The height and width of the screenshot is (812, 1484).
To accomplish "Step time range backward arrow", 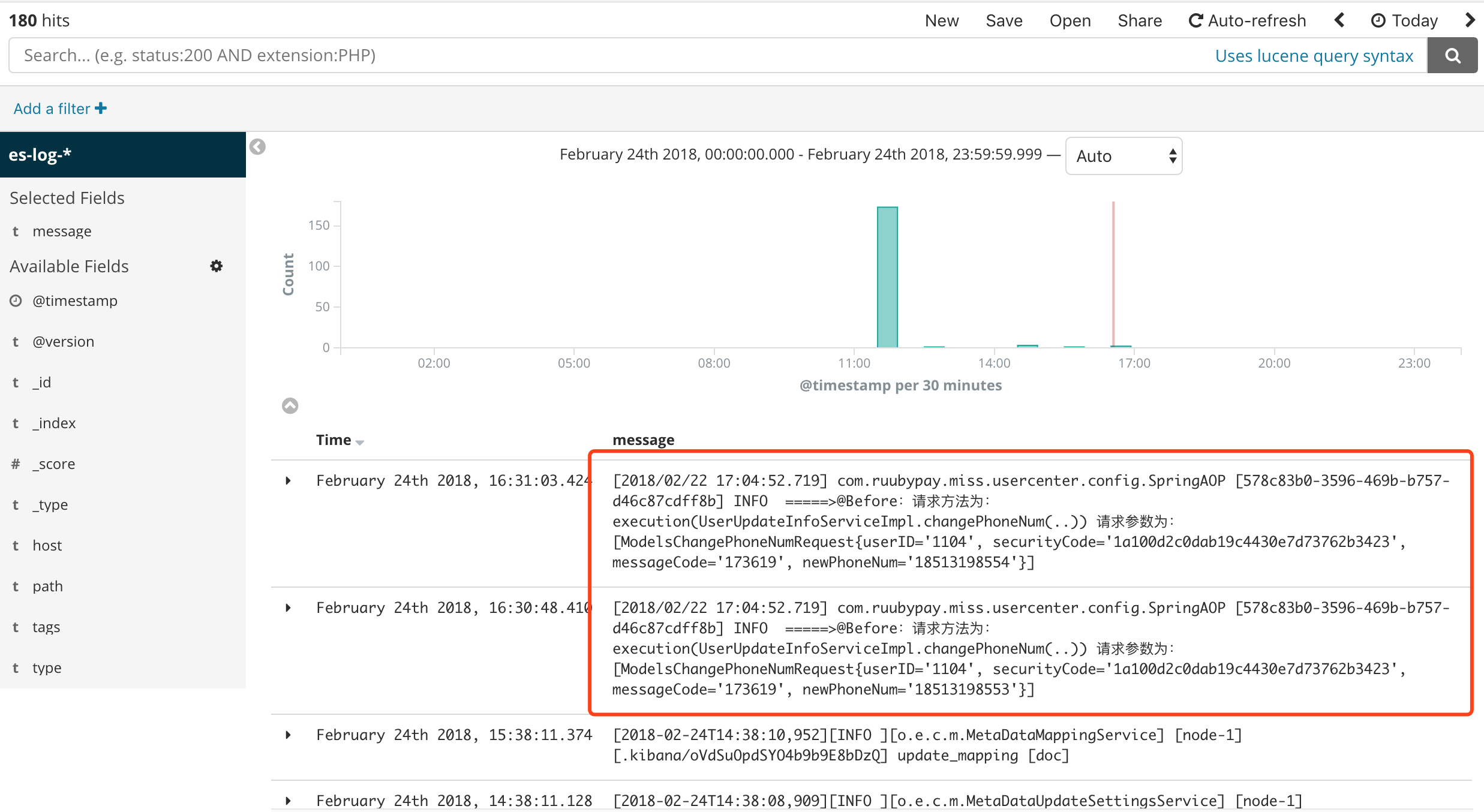I will tap(1339, 20).
